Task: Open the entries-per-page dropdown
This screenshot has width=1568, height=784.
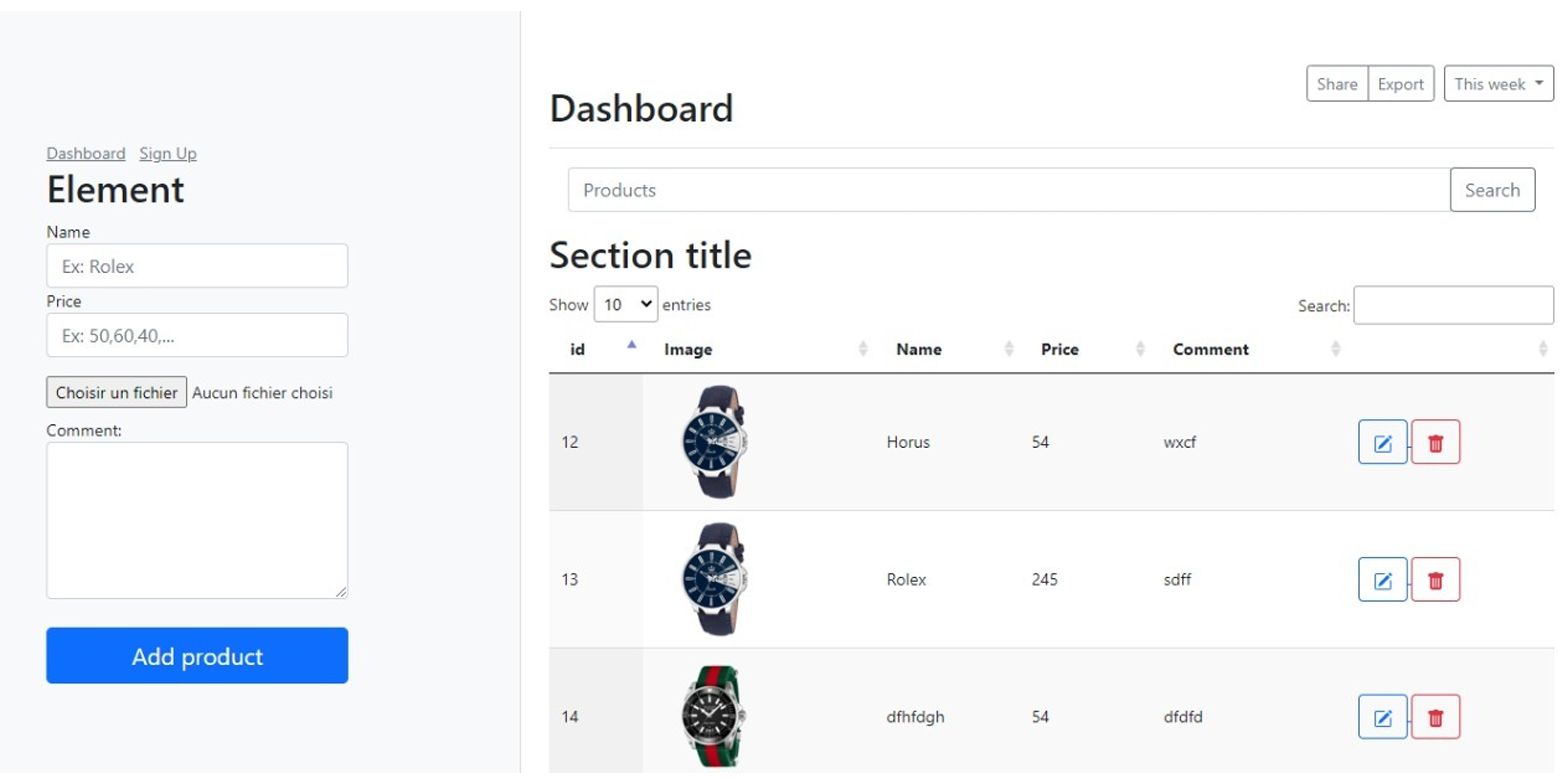Action: click(x=625, y=304)
